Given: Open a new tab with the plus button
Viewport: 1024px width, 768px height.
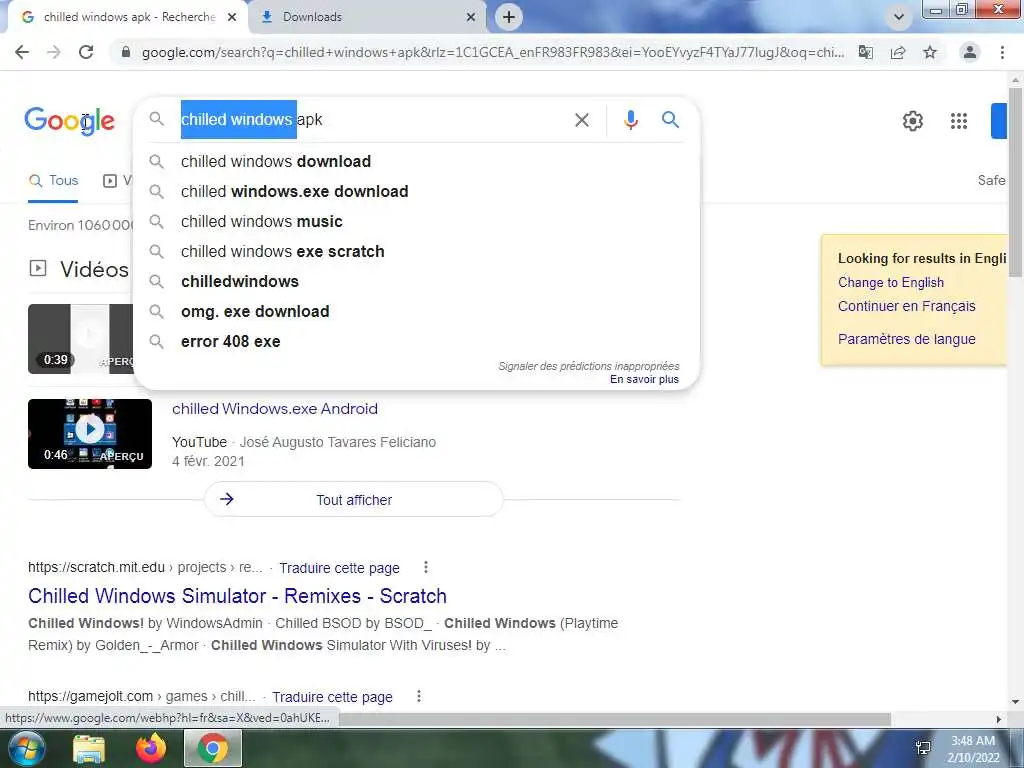Looking at the screenshot, I should [509, 17].
